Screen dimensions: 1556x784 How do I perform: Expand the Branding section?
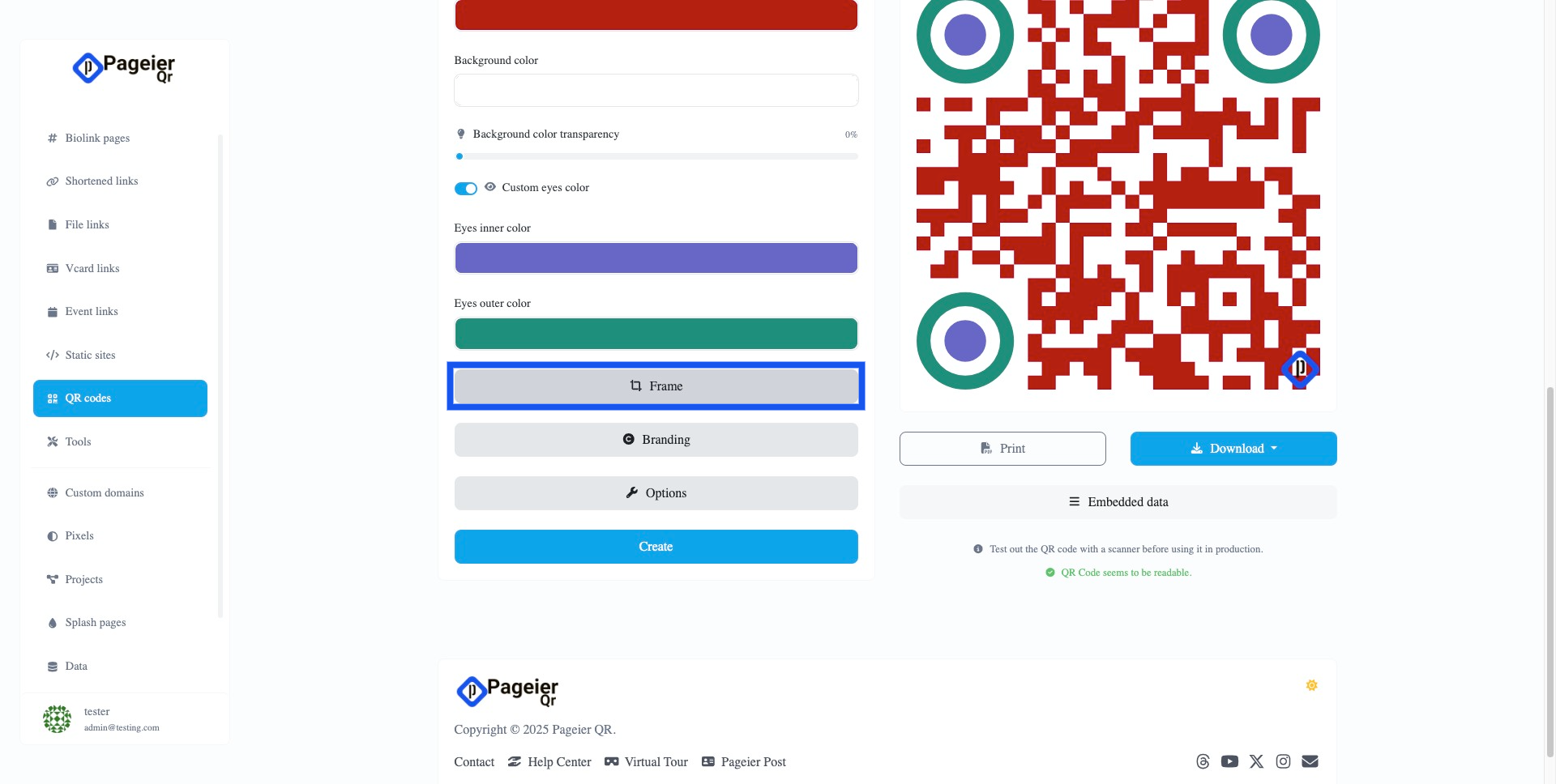click(x=656, y=440)
